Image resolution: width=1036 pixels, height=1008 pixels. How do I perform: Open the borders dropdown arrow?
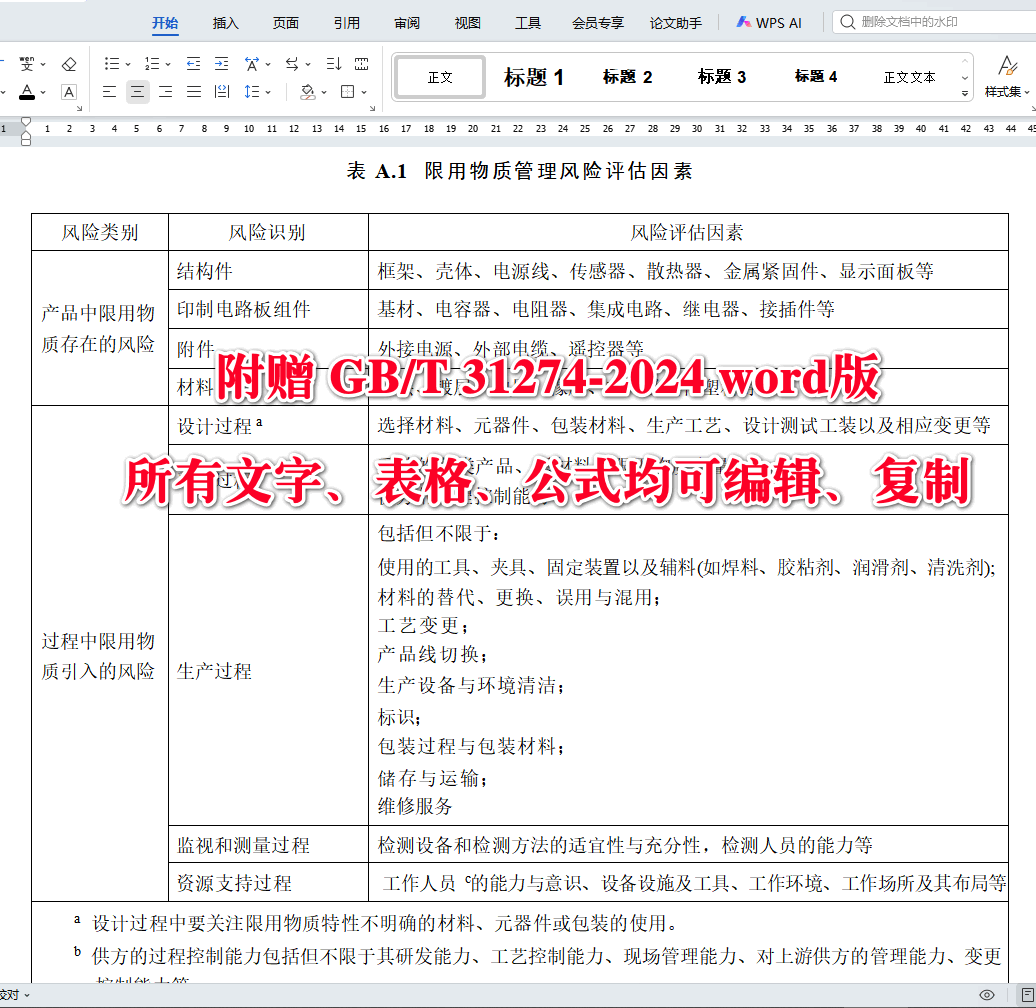tap(364, 92)
